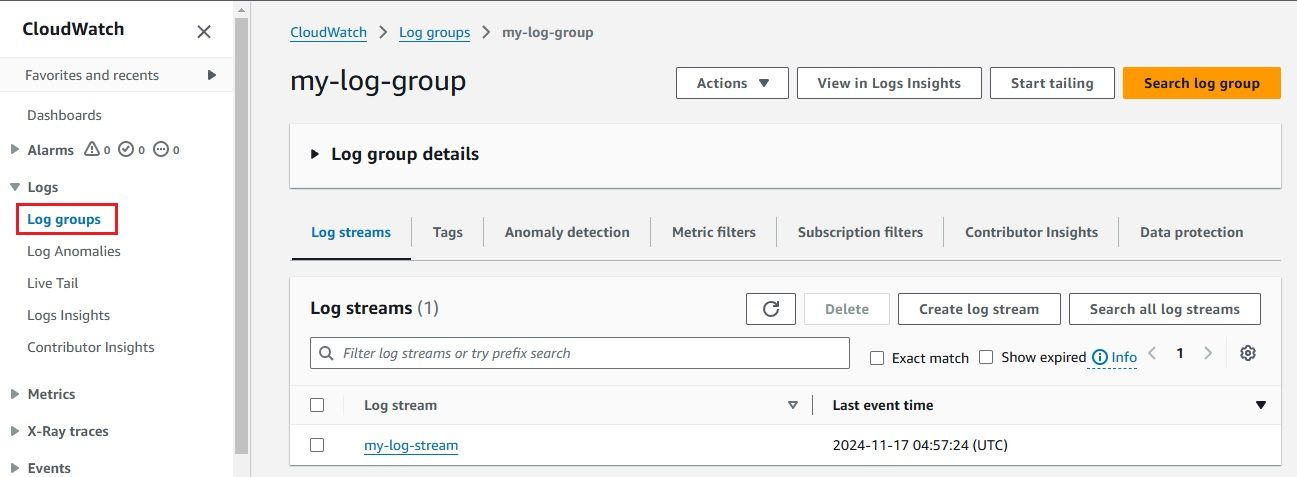1297x477 pixels.
Task: Close the CloudWatch navigation sidebar
Action: click(204, 32)
